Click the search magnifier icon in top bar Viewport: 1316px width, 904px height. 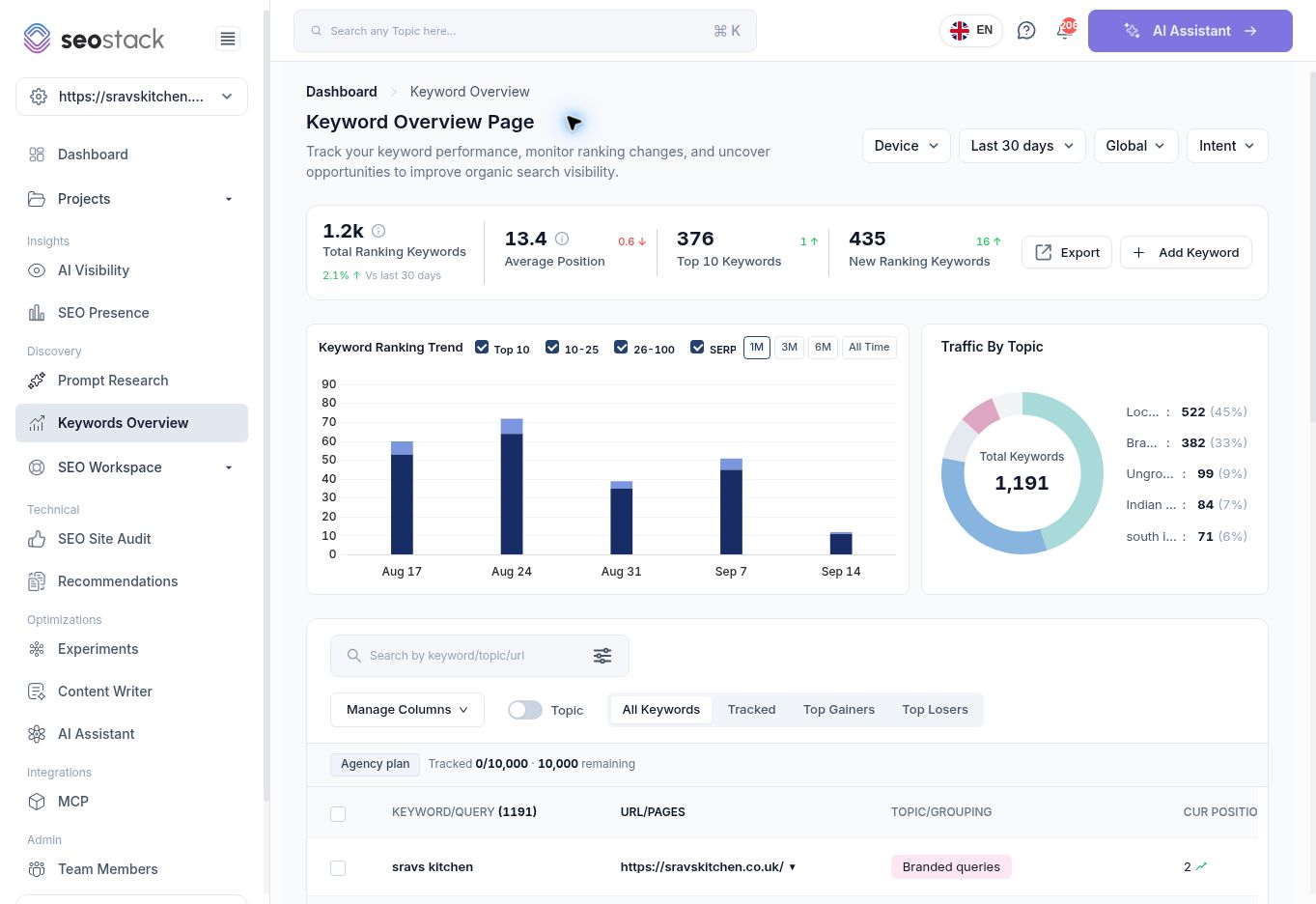click(x=316, y=31)
